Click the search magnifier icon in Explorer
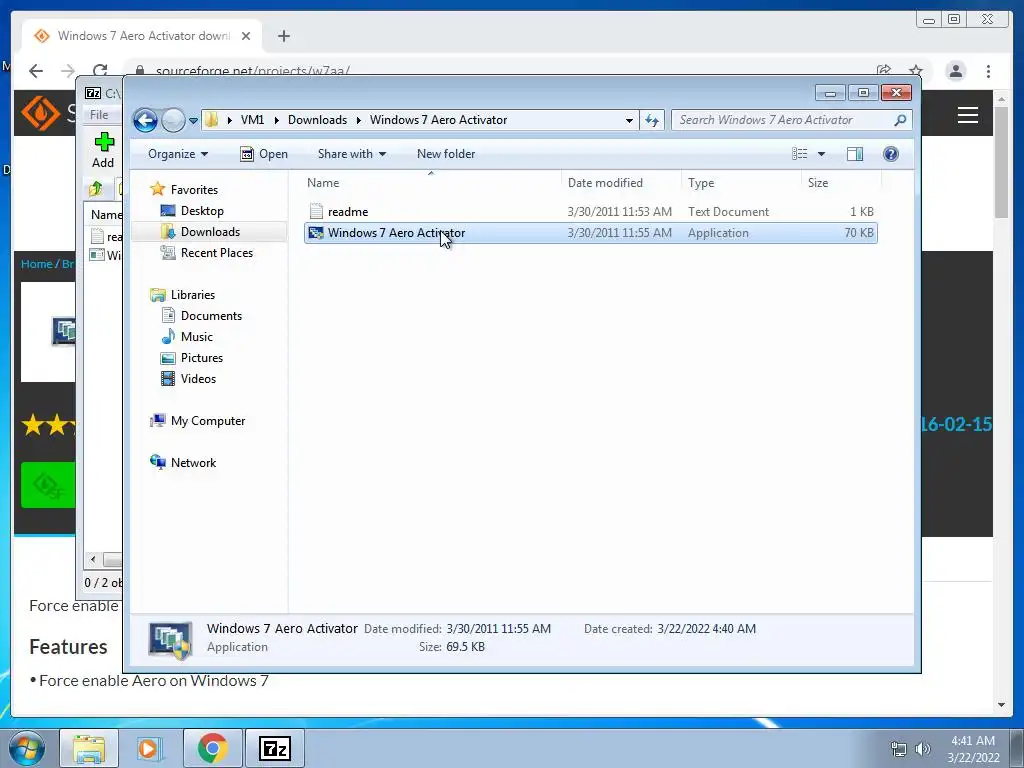The height and width of the screenshot is (768, 1024). (x=900, y=120)
